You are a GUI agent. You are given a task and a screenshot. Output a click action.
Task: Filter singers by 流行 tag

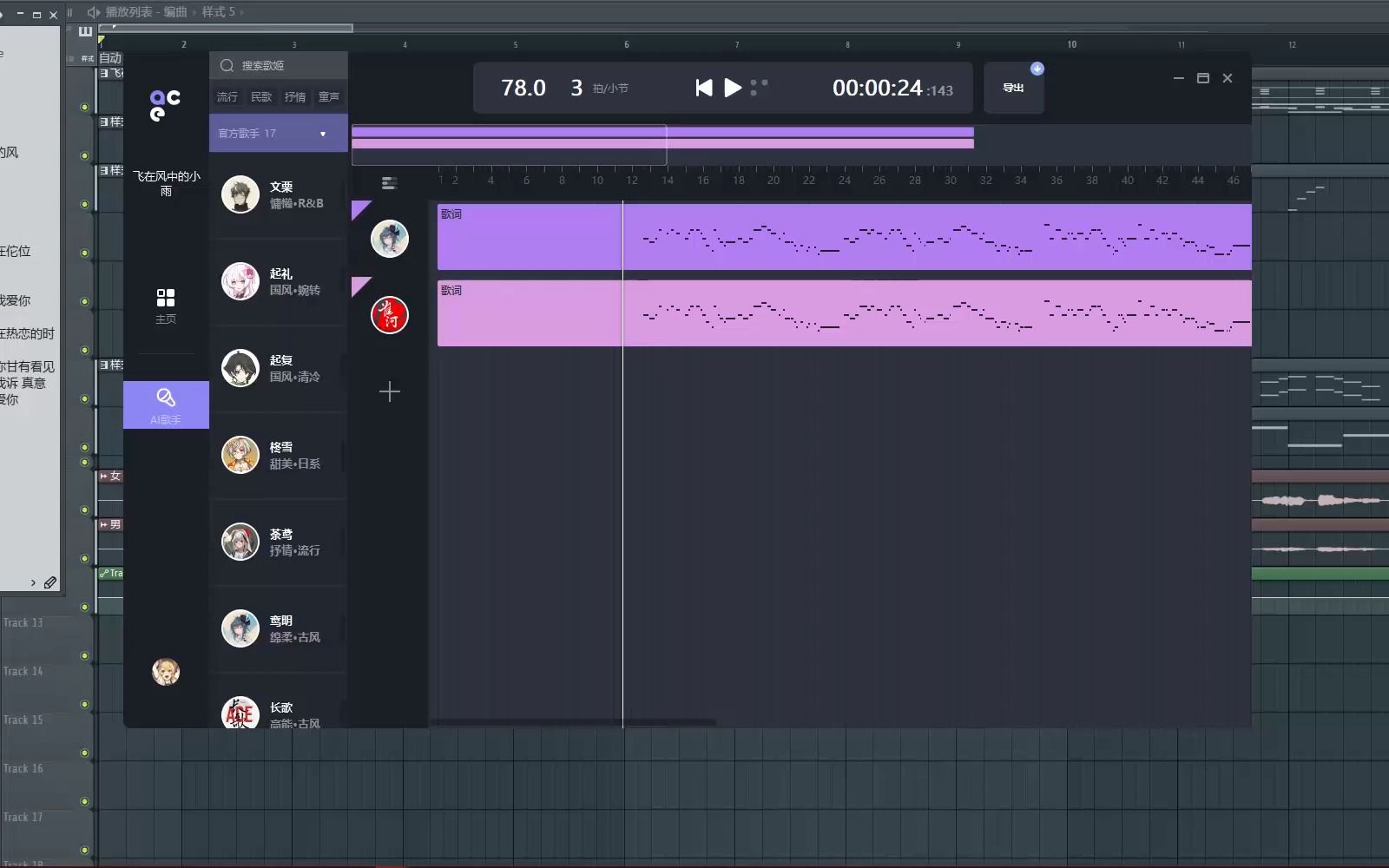point(227,97)
